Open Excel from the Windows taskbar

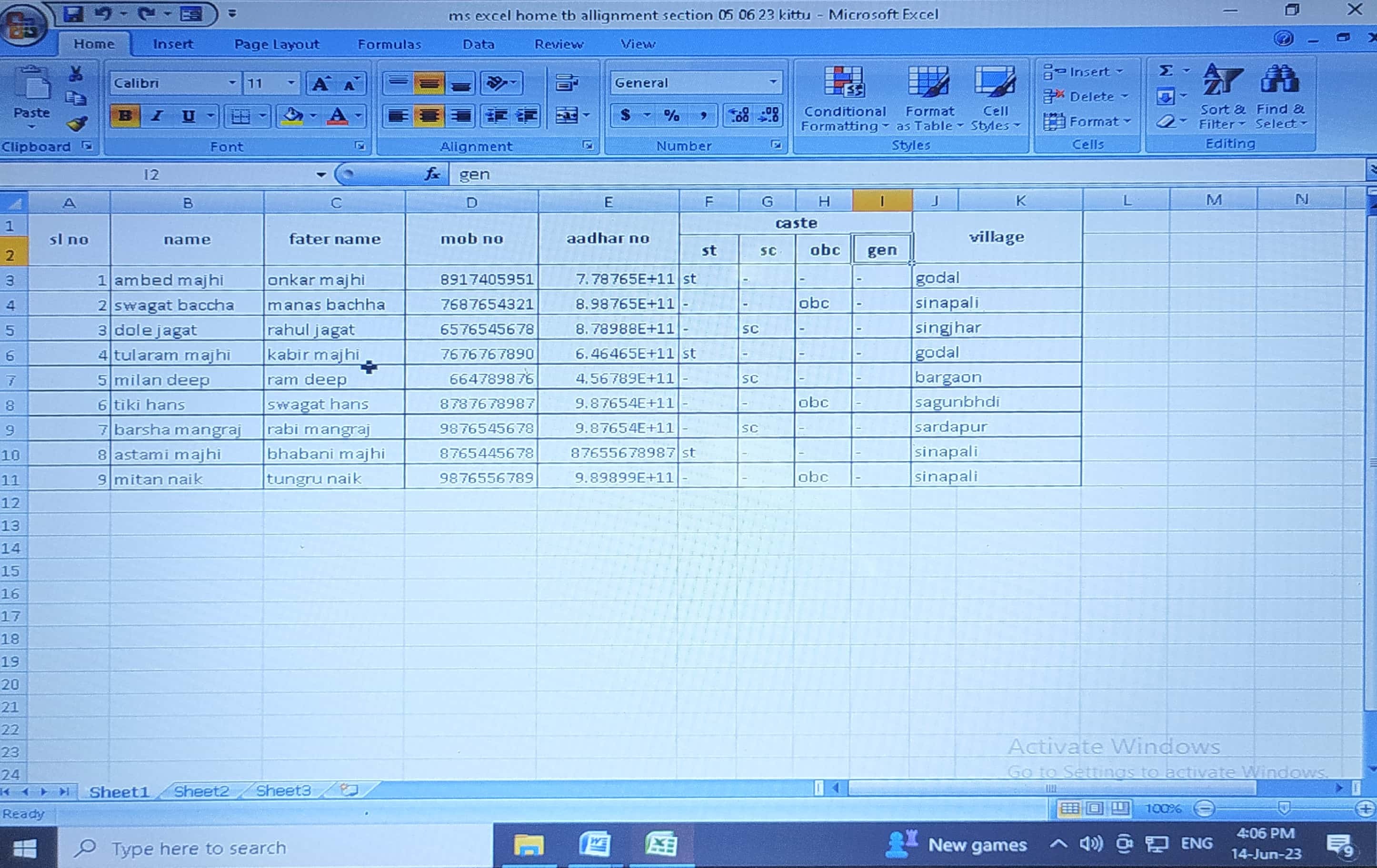661,845
